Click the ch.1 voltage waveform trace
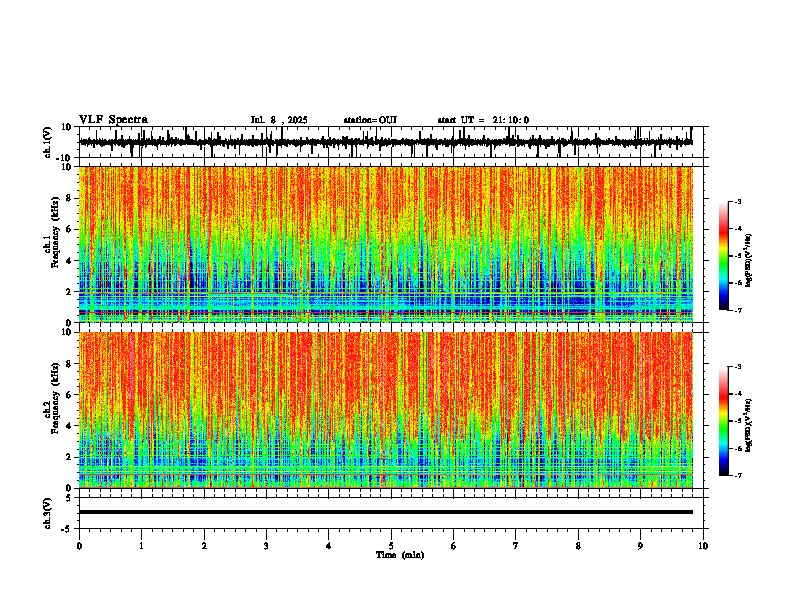 [x=386, y=142]
